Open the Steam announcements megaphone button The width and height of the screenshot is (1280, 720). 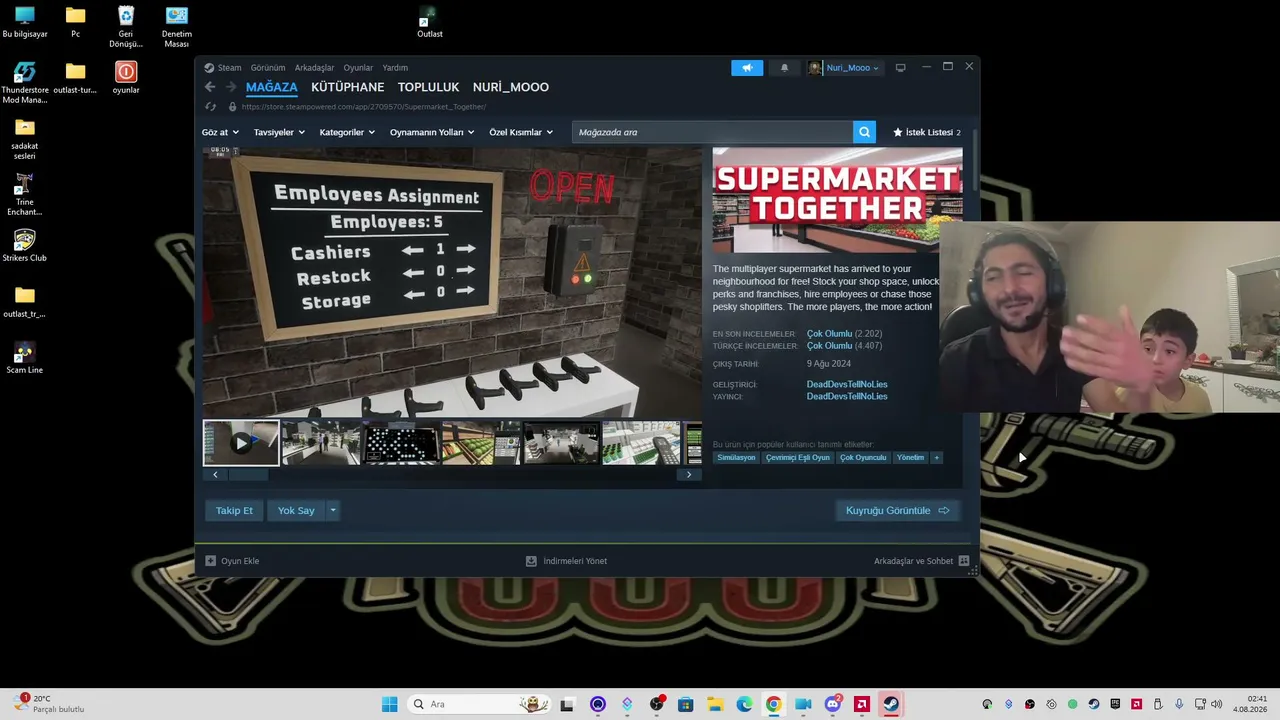point(747,68)
